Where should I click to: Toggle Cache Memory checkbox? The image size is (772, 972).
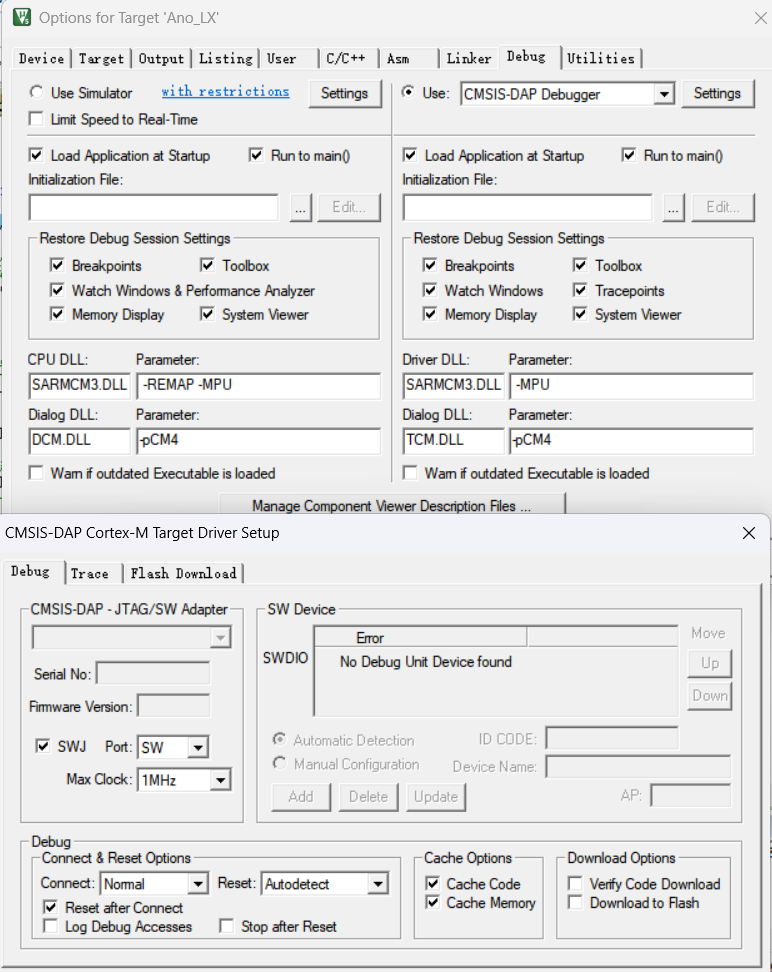point(433,903)
